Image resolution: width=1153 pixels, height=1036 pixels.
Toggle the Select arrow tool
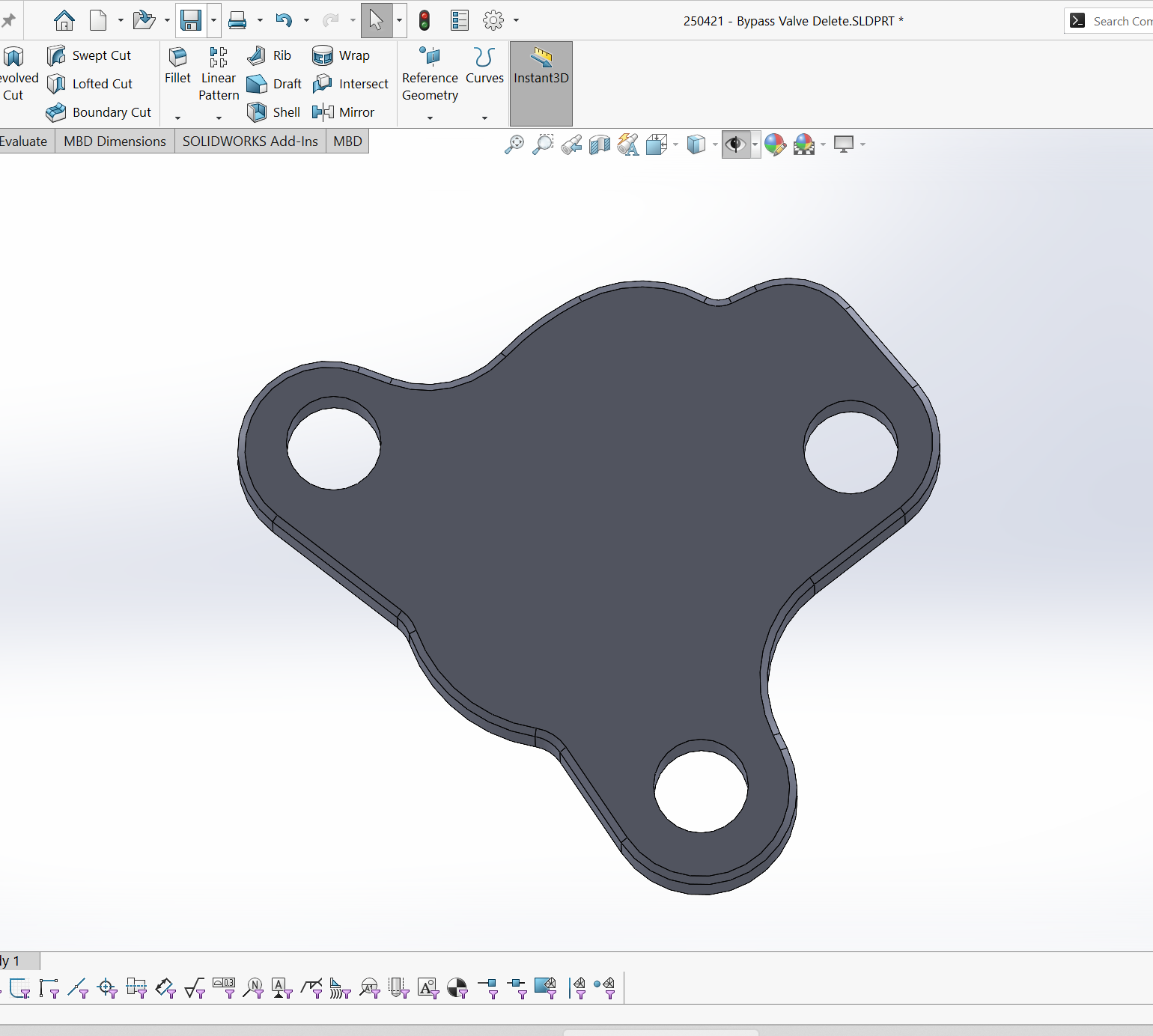[x=376, y=20]
